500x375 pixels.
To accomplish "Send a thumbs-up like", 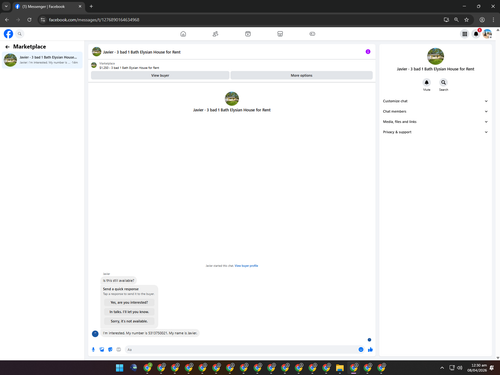I will point(370,349).
